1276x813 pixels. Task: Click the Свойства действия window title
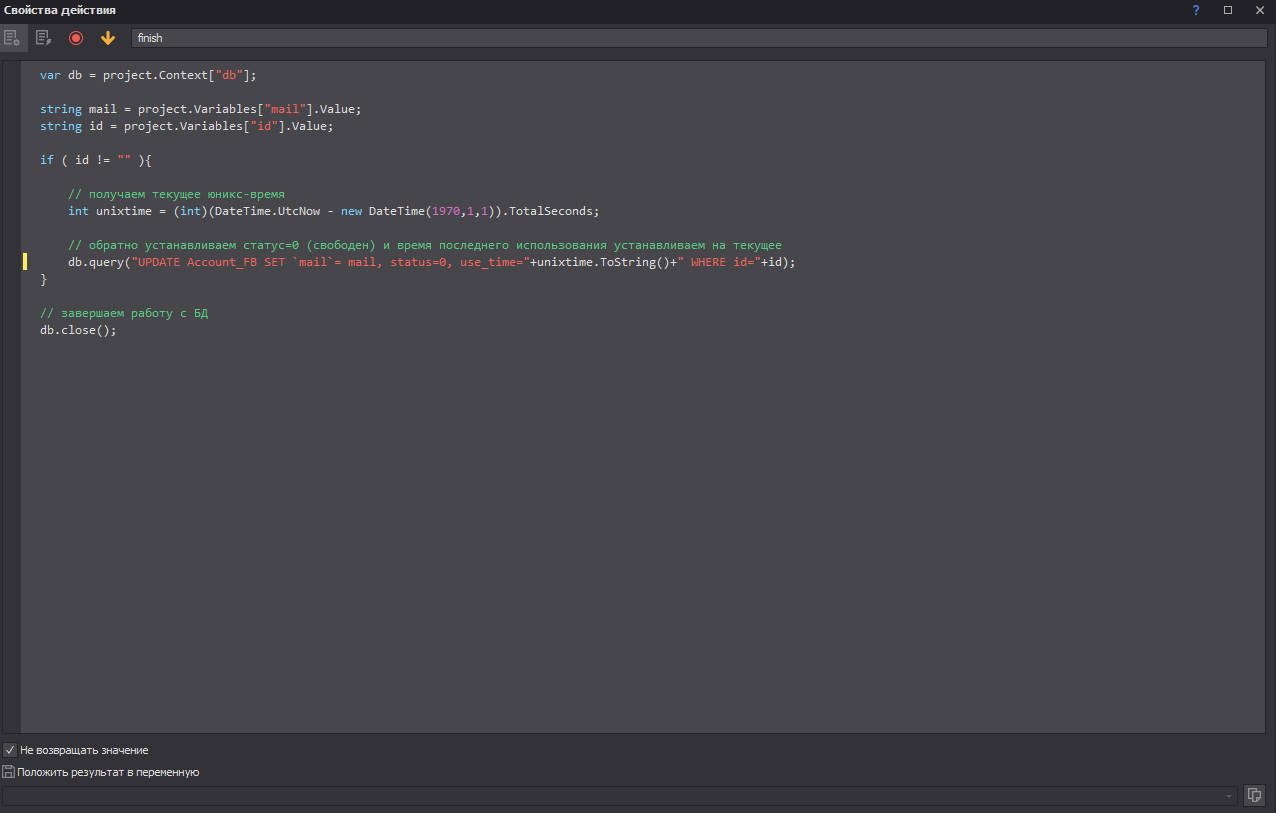(60, 10)
